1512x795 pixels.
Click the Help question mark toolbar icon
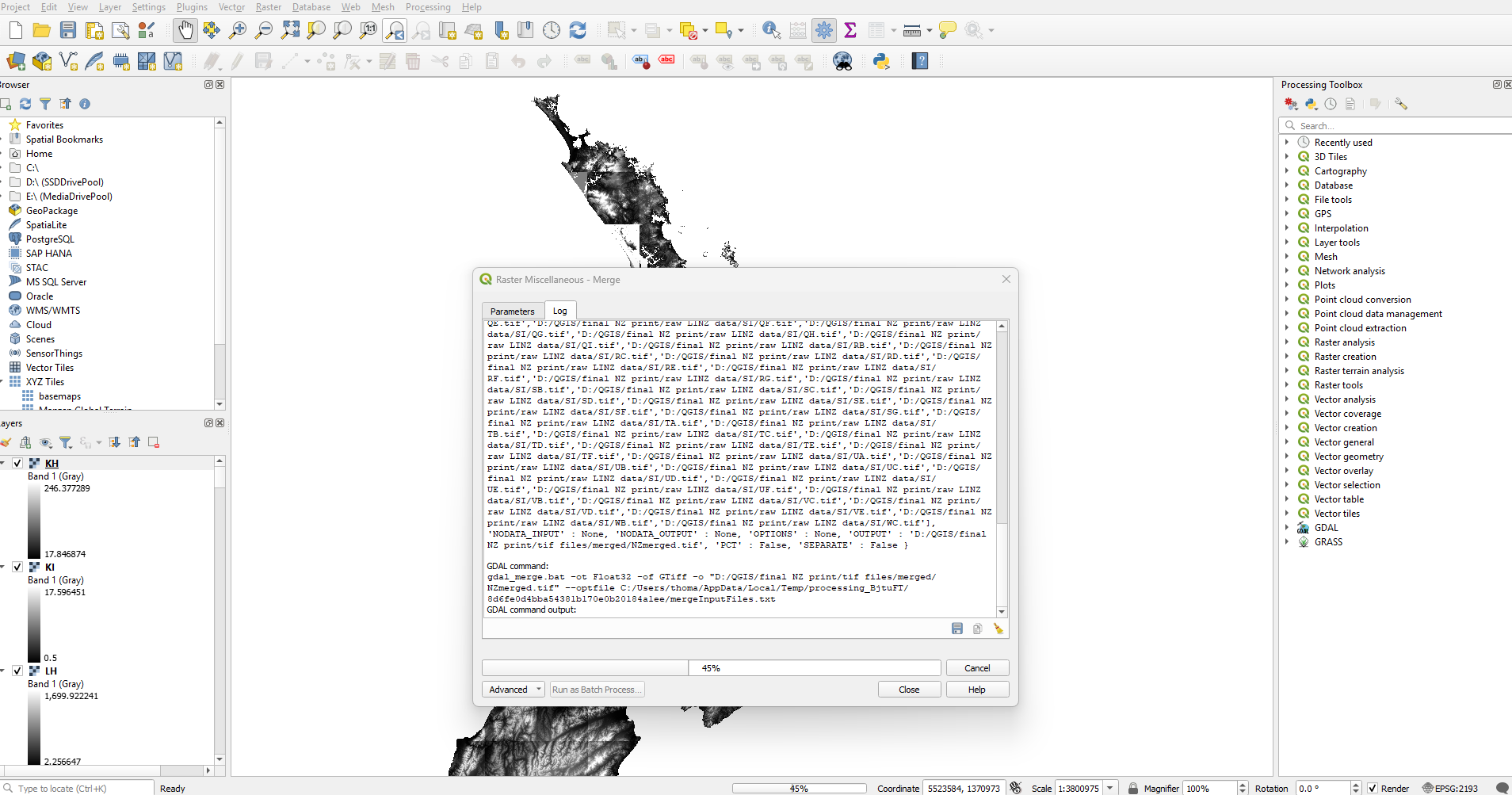pos(920,61)
